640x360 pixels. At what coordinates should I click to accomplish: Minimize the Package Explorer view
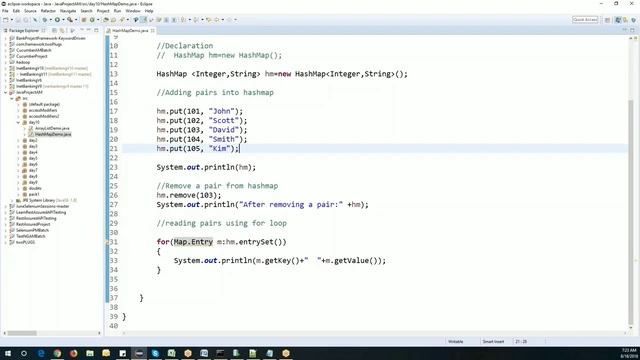(x=89, y=31)
